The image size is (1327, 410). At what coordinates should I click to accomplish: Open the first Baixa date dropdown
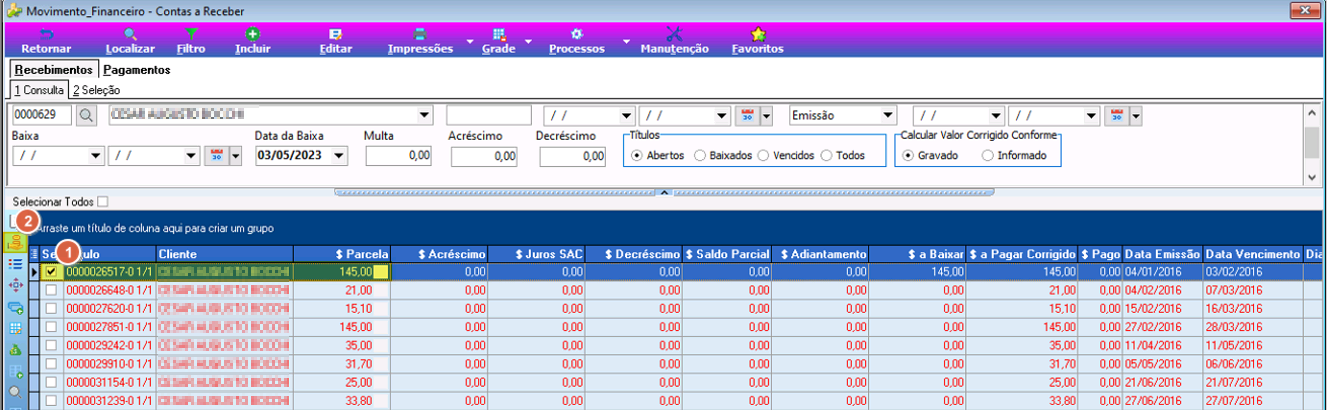click(x=96, y=156)
